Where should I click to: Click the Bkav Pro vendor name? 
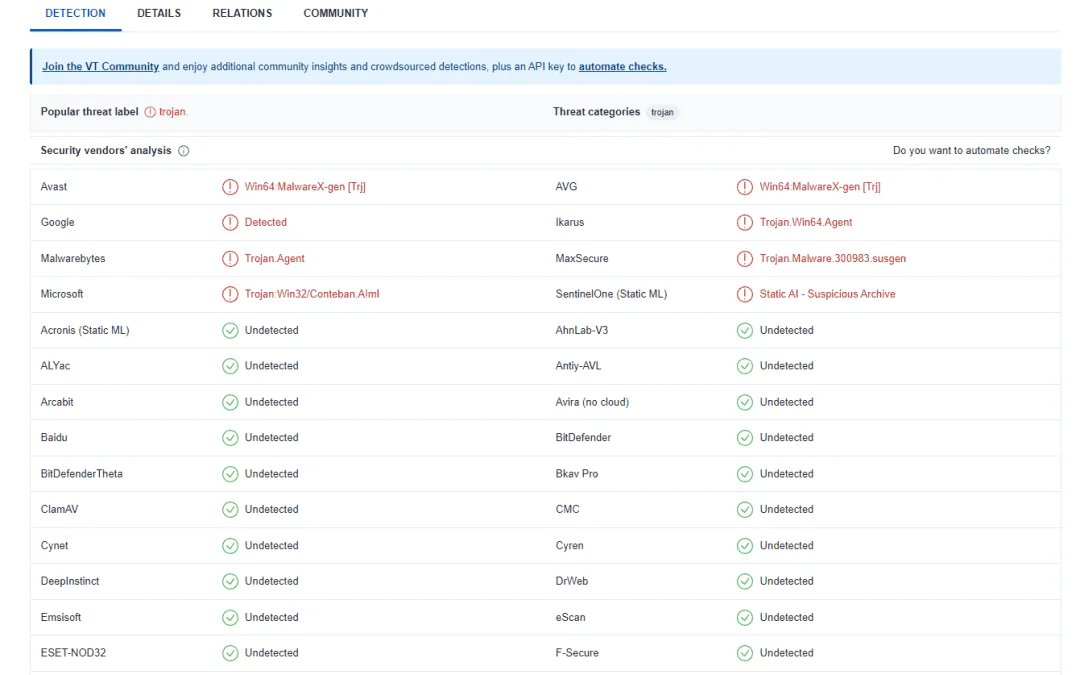click(x=577, y=474)
